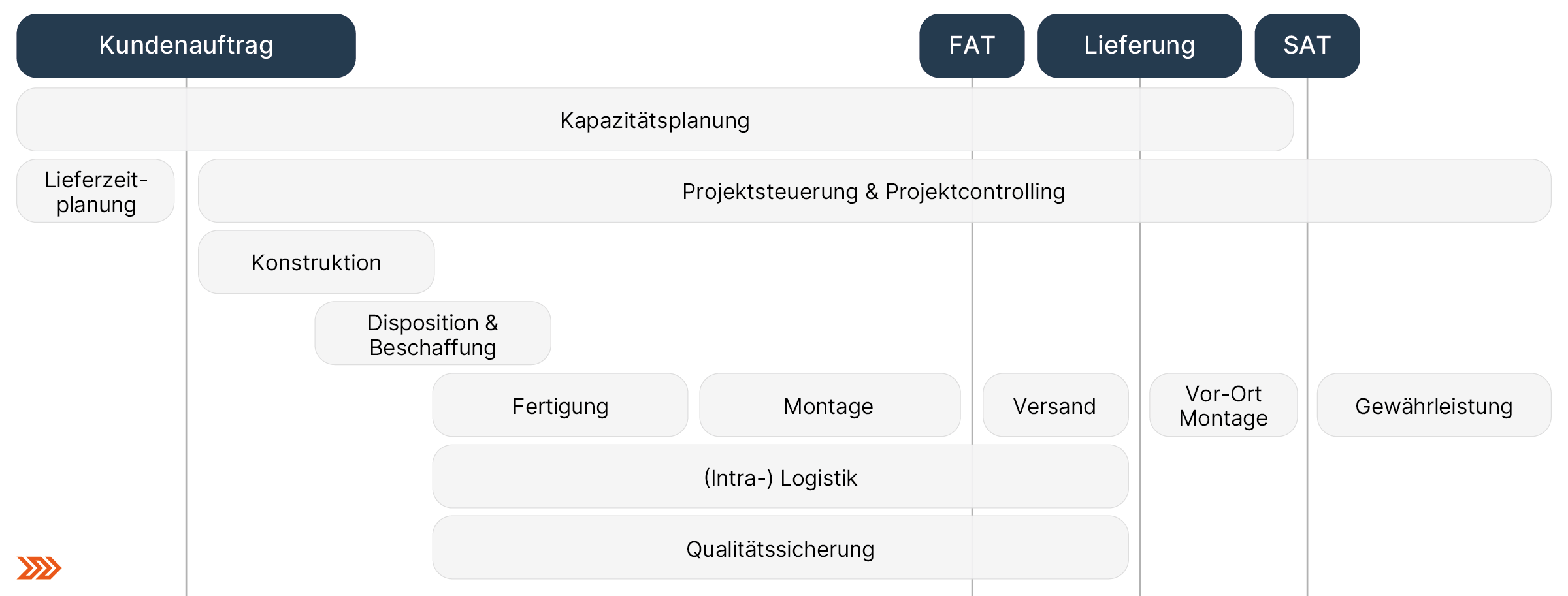Viewport: 1568px width, 596px height.
Task: Select the Kundenauftrag milestone header
Action: 186,46
